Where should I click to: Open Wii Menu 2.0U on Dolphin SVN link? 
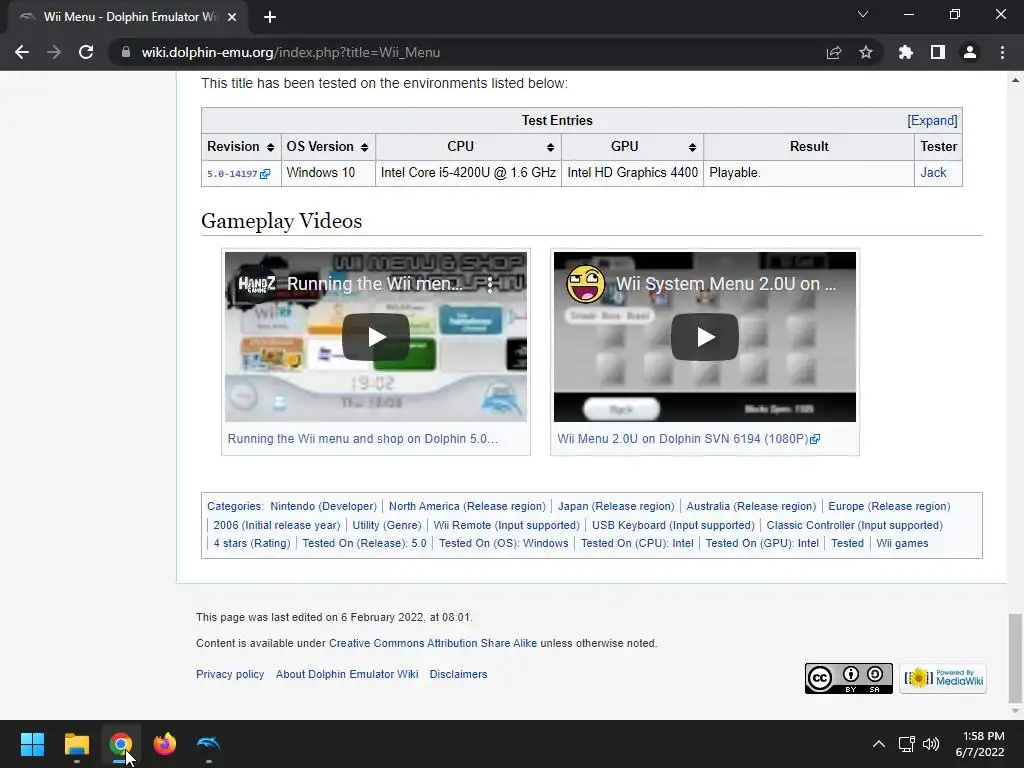pos(688,439)
